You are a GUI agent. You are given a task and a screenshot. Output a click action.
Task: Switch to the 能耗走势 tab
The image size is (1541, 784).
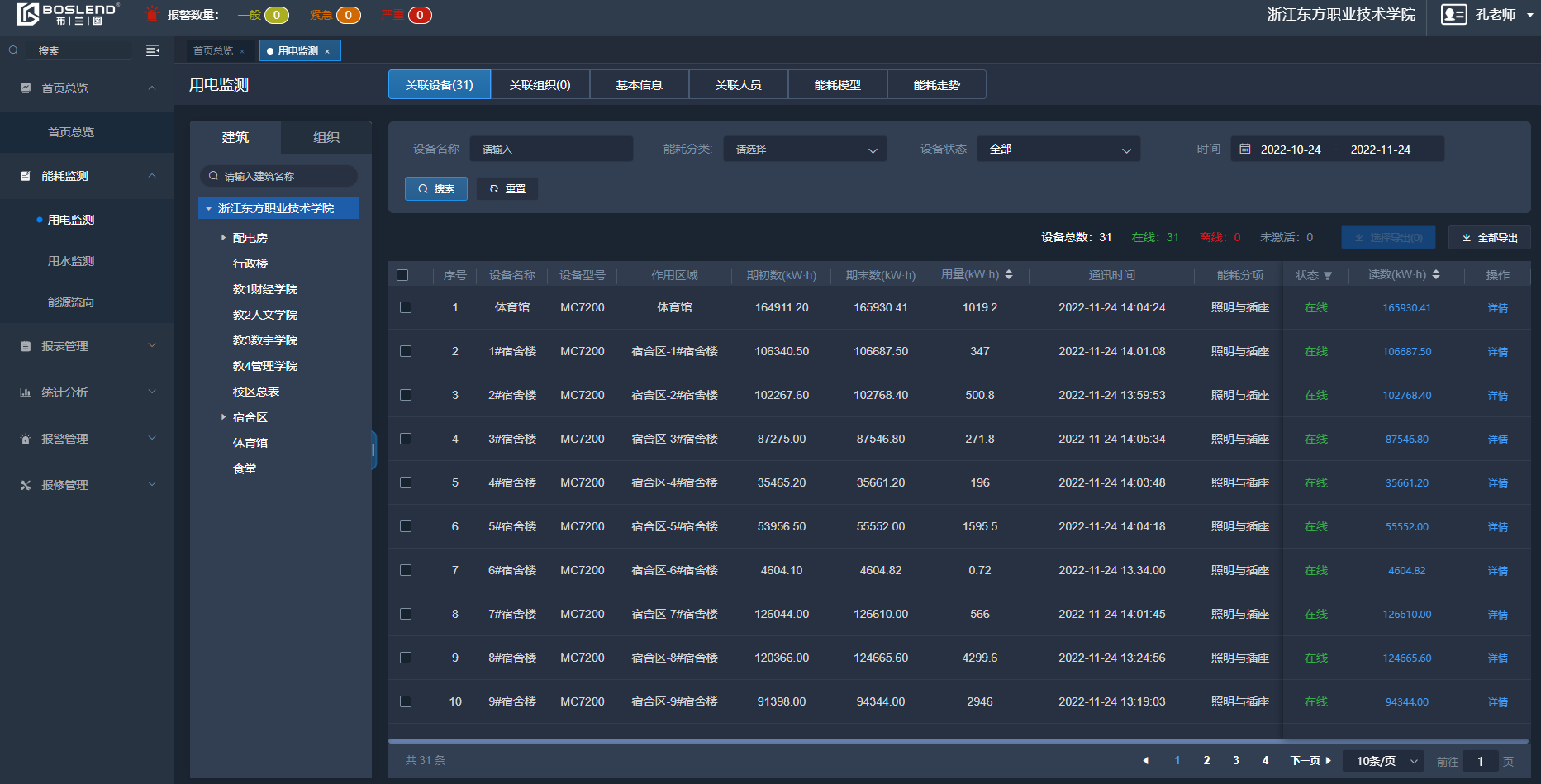tap(936, 83)
